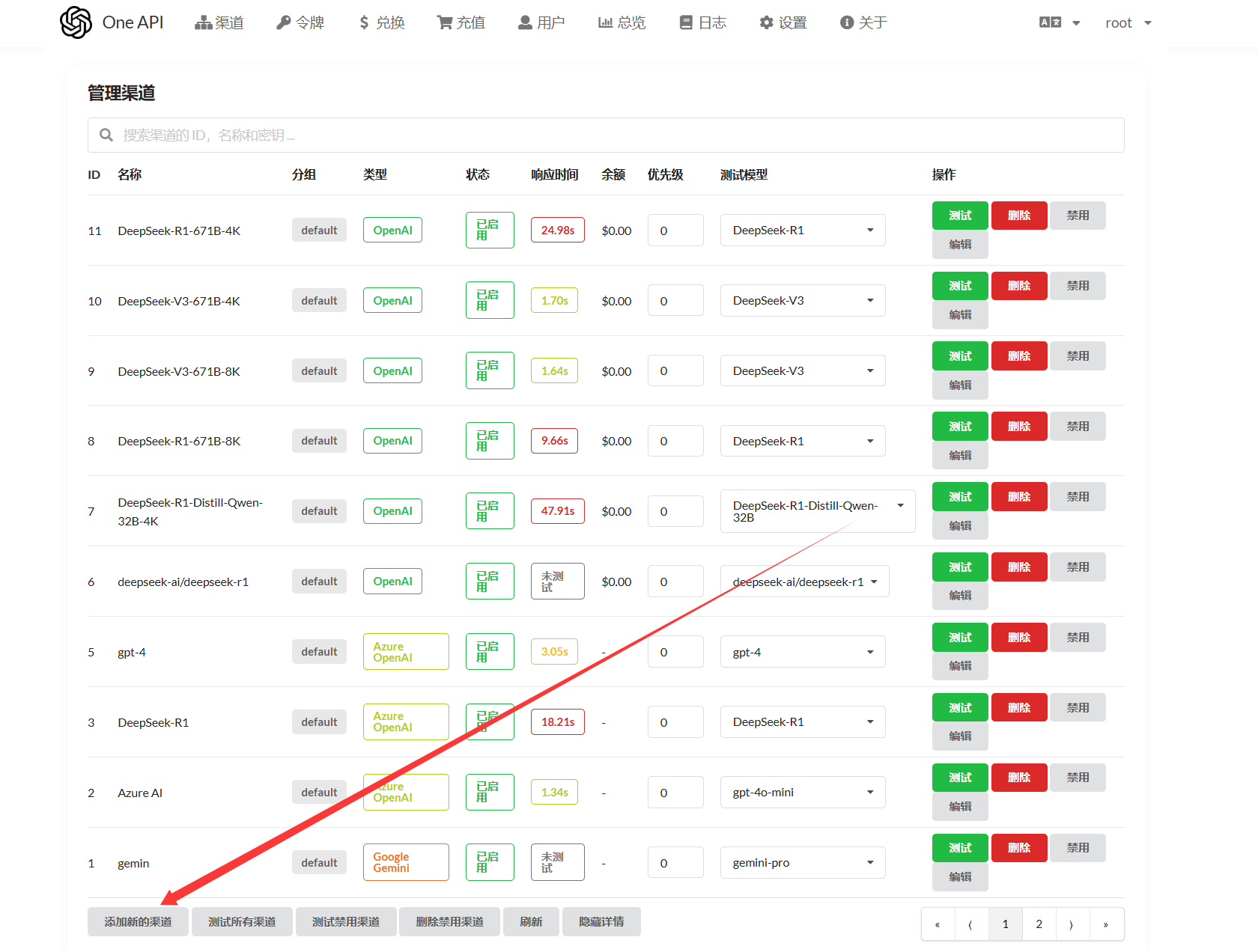
Task: Open the gpt-4 test model dropdown
Action: pyautogui.click(x=803, y=652)
